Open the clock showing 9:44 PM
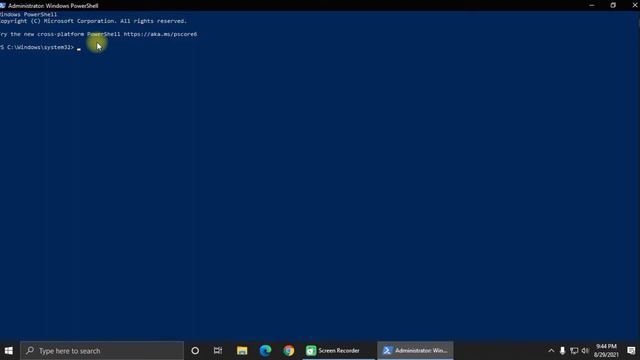The width and height of the screenshot is (640, 360). pyautogui.click(x=606, y=351)
